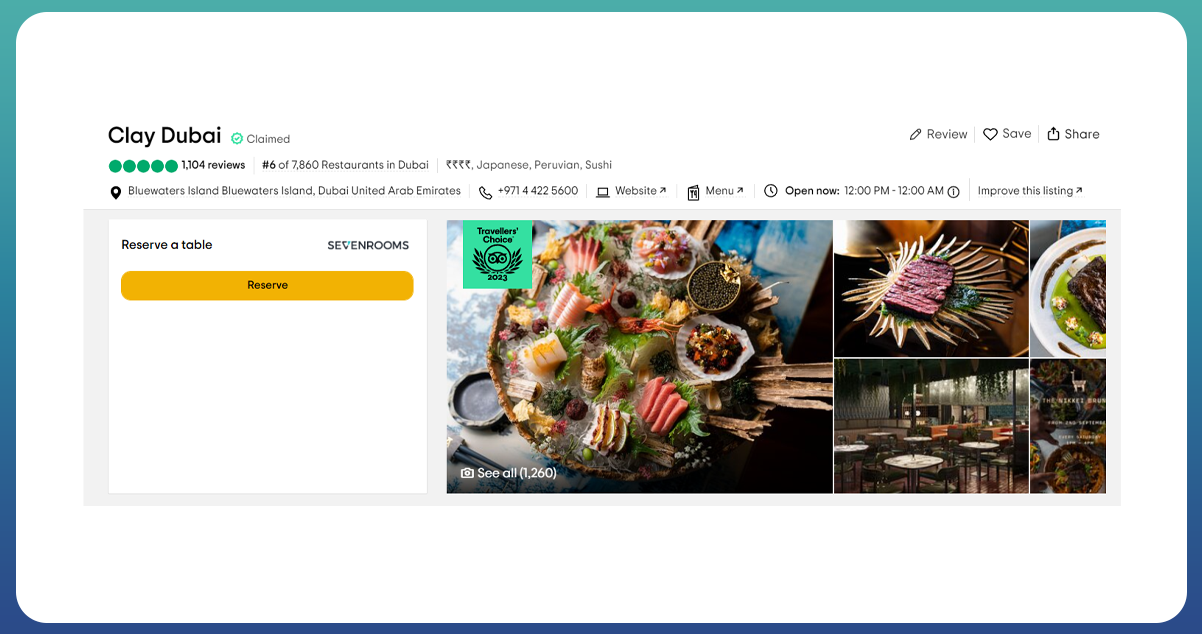Click Improve this listing link
Viewport: 1202px width, 634px height.
[x=1029, y=191]
